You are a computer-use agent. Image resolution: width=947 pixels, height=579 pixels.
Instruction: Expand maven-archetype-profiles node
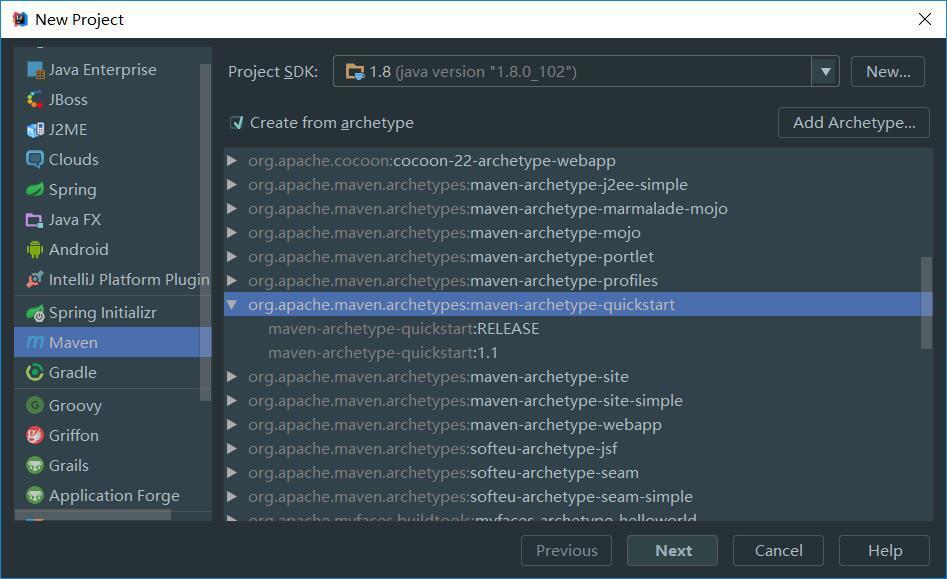[x=231, y=281]
